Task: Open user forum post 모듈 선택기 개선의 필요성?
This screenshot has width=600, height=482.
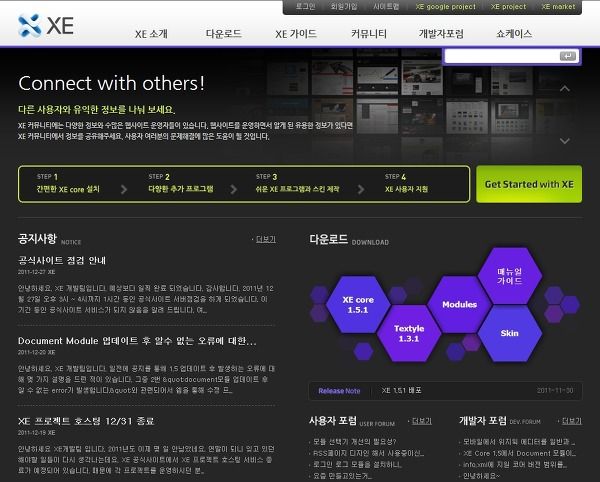Action: click(355, 441)
